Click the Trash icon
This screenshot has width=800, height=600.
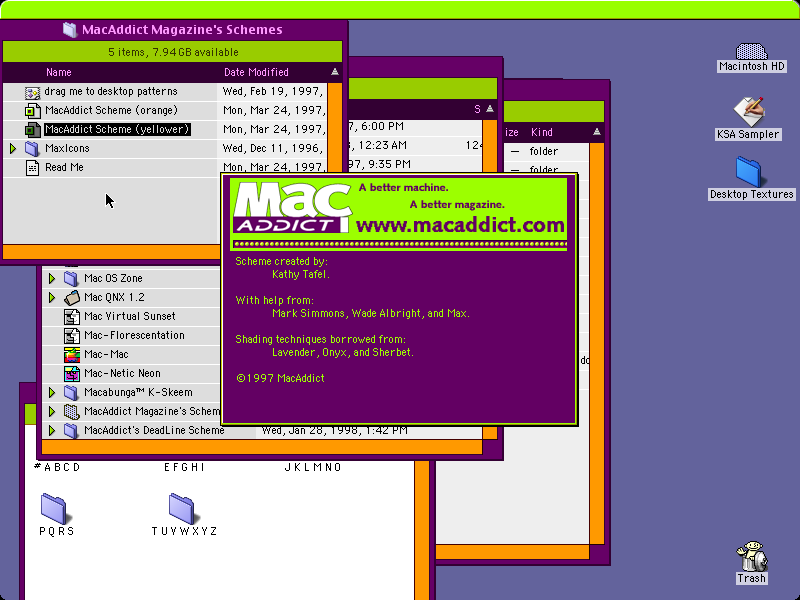(x=752, y=556)
